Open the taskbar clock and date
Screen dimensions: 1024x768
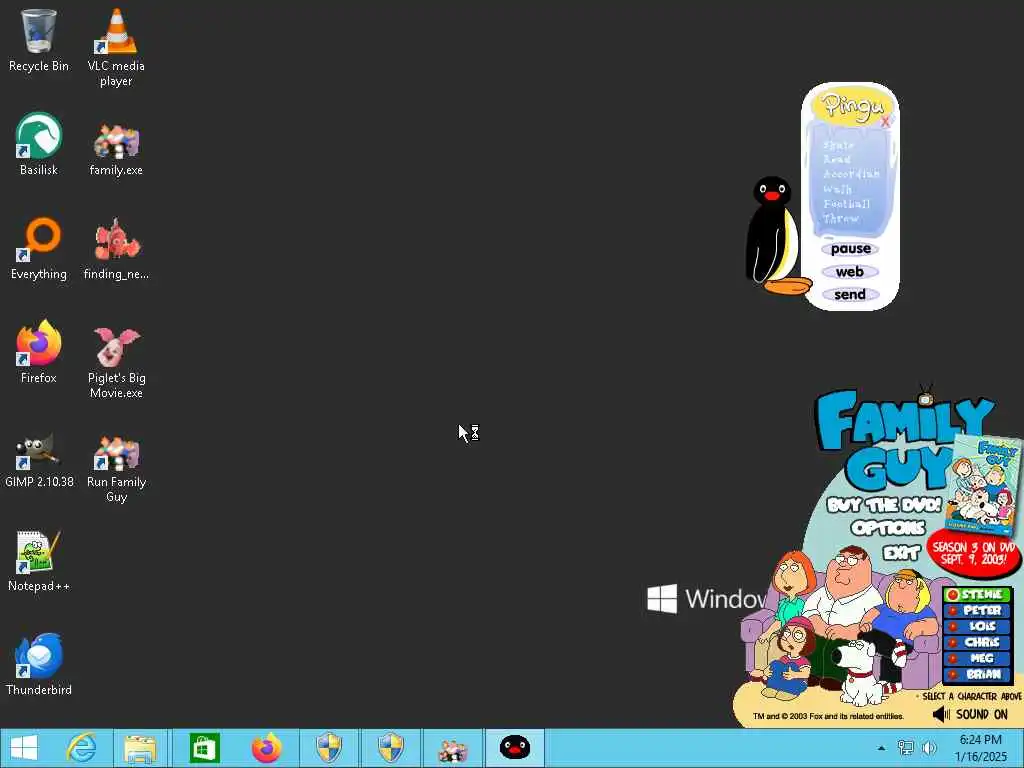pyautogui.click(x=981, y=748)
